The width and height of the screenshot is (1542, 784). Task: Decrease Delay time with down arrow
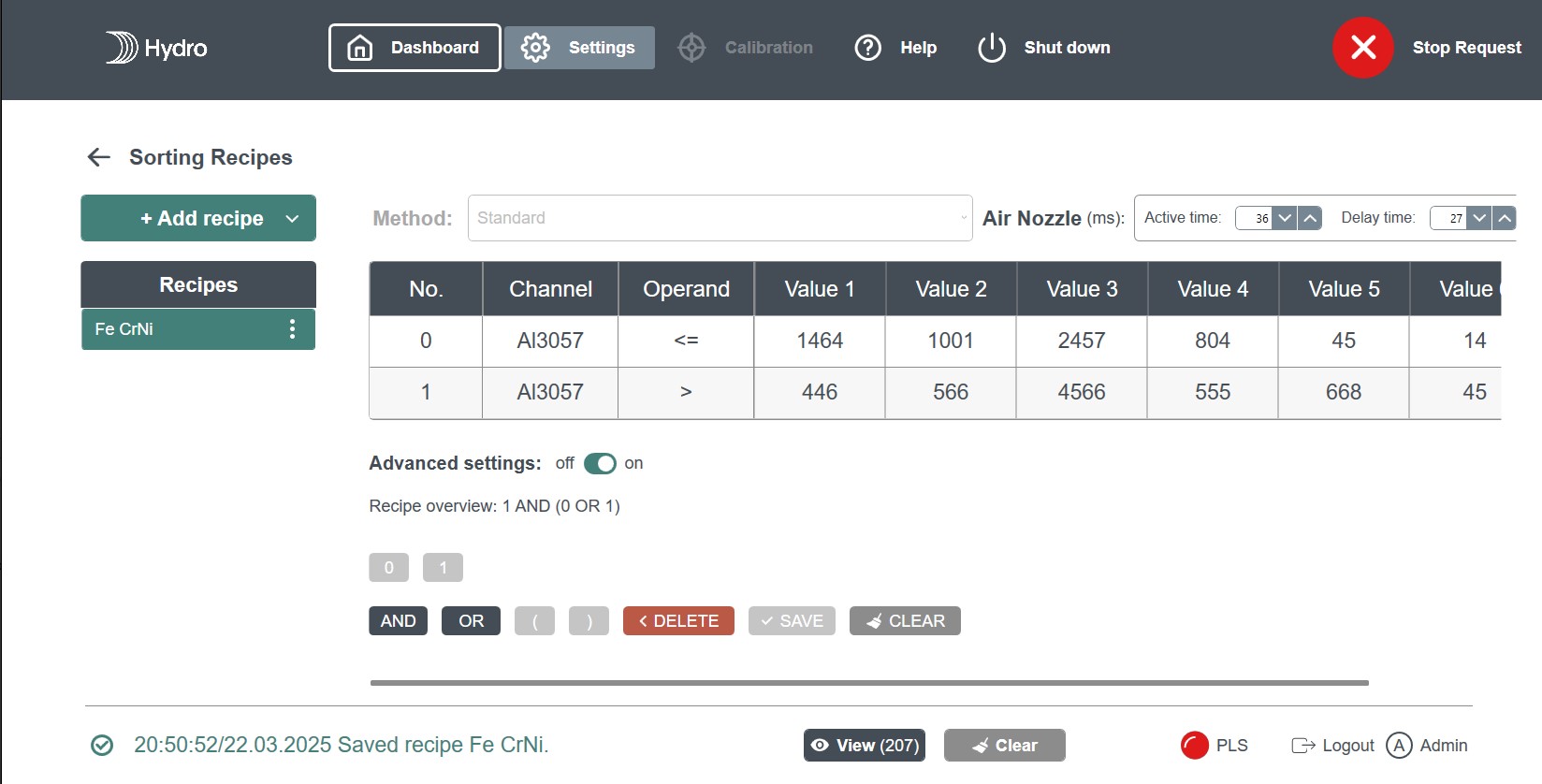click(1479, 218)
